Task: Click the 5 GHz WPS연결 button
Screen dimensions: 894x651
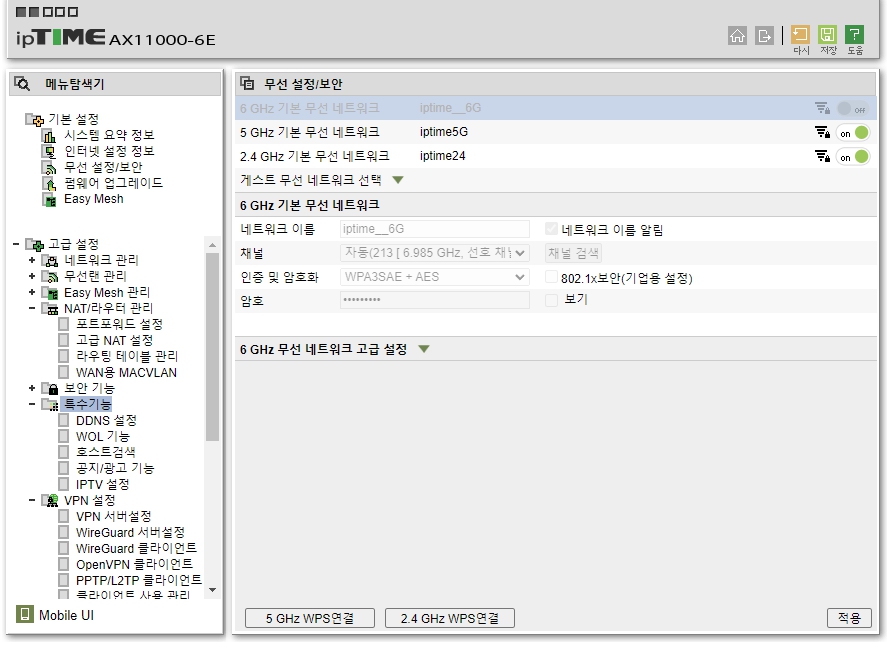Action: tap(310, 619)
